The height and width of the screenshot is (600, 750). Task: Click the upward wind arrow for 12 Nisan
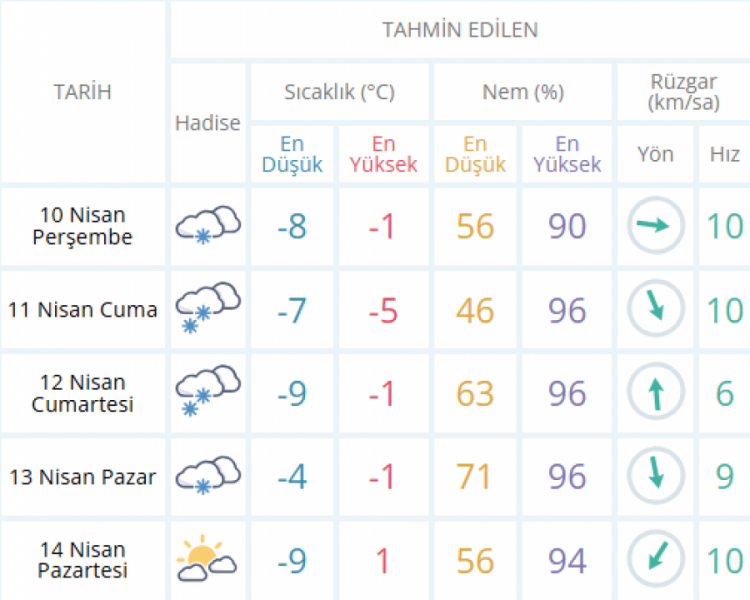click(655, 392)
